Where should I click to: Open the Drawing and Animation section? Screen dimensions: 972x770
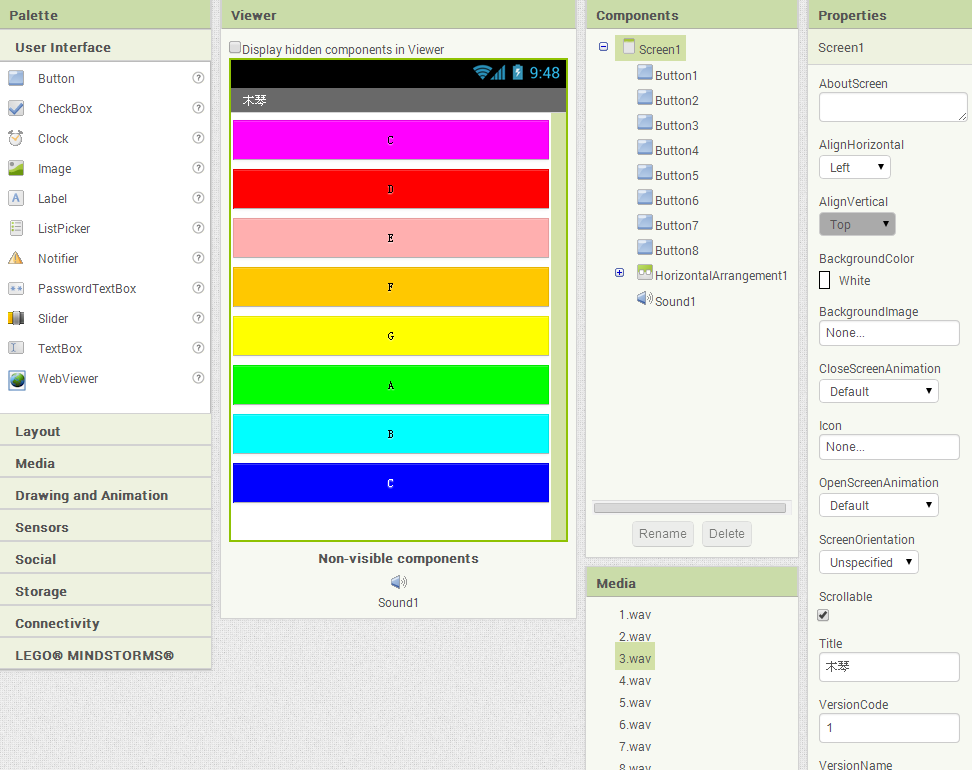105,495
